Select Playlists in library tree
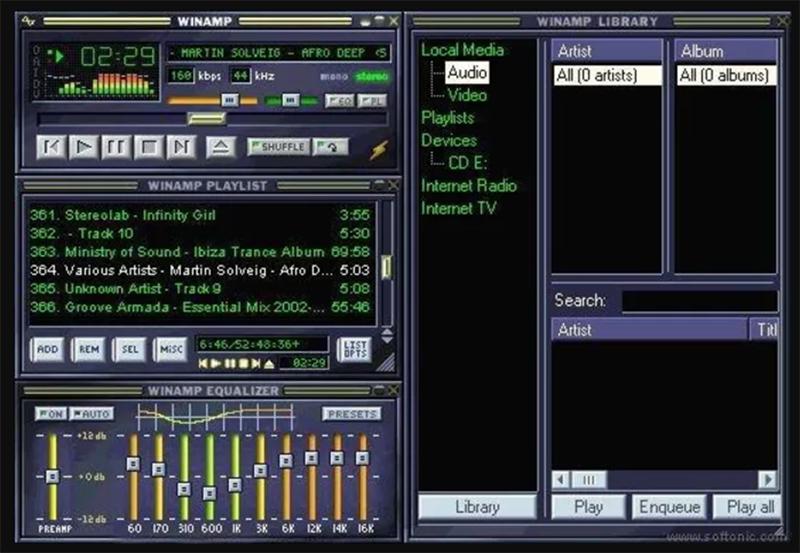Screen dimensions: 800x553 pyautogui.click(x=447, y=118)
